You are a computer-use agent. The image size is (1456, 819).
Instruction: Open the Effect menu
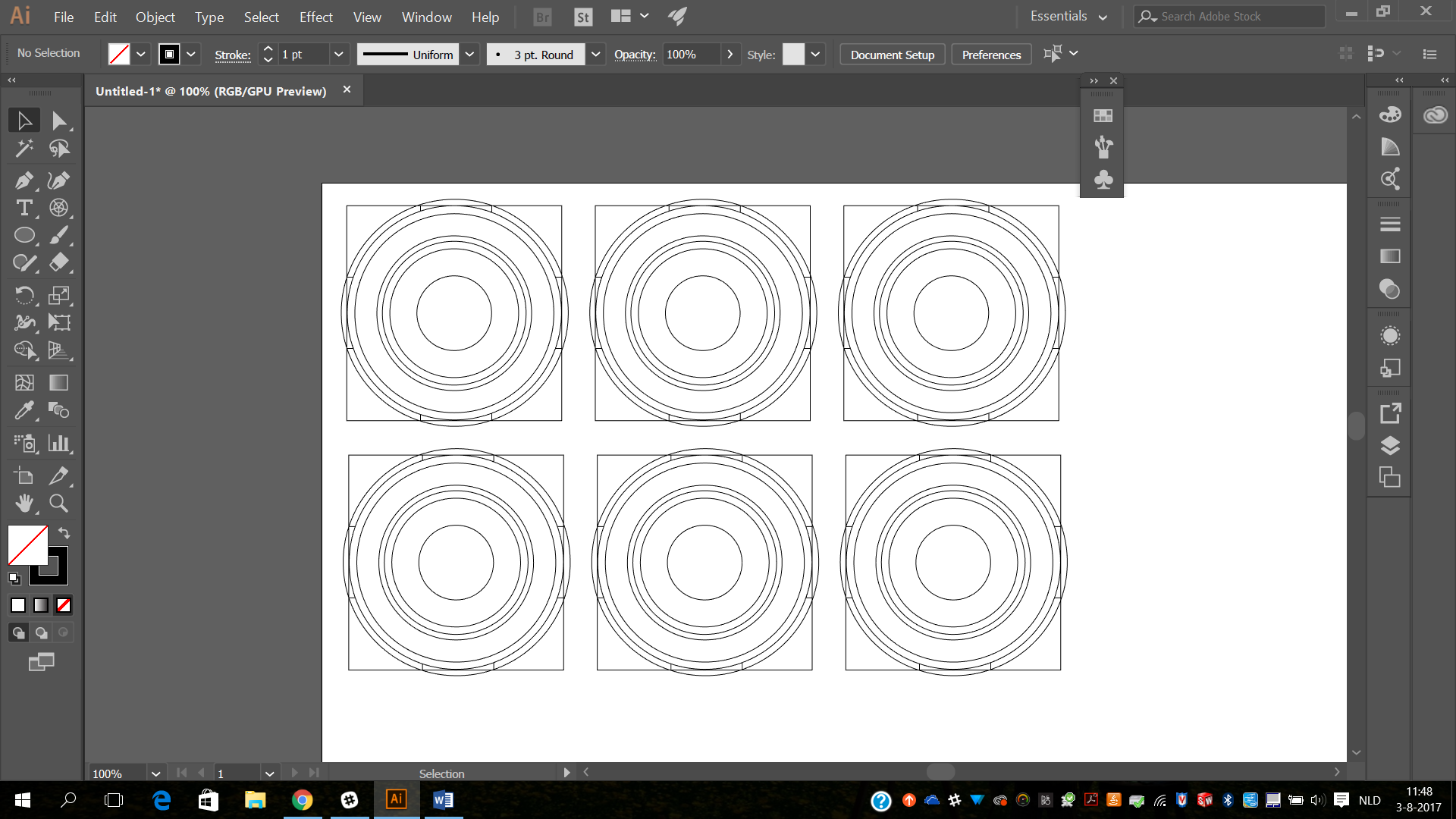pyautogui.click(x=315, y=17)
